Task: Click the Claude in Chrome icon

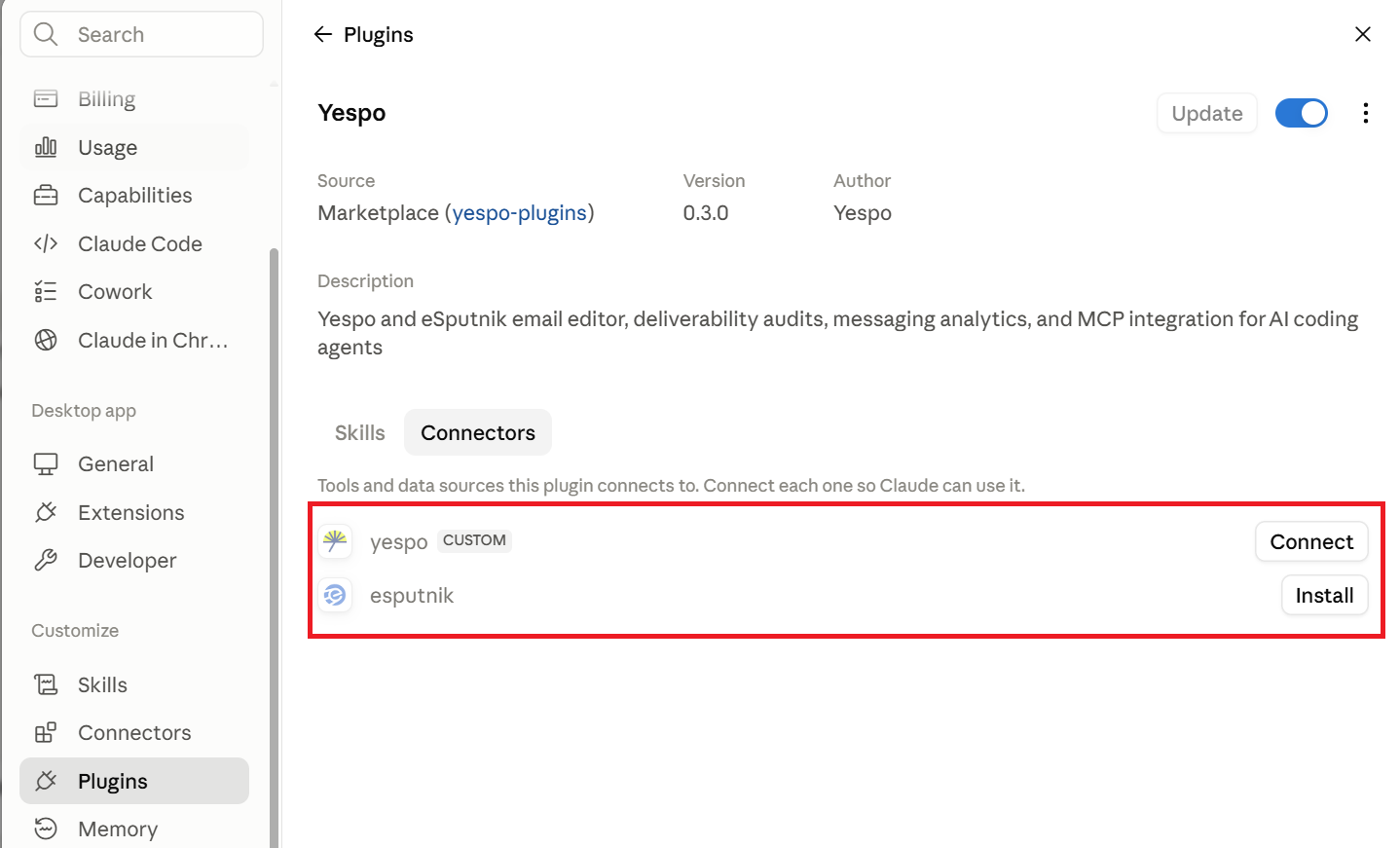Action: click(46, 340)
